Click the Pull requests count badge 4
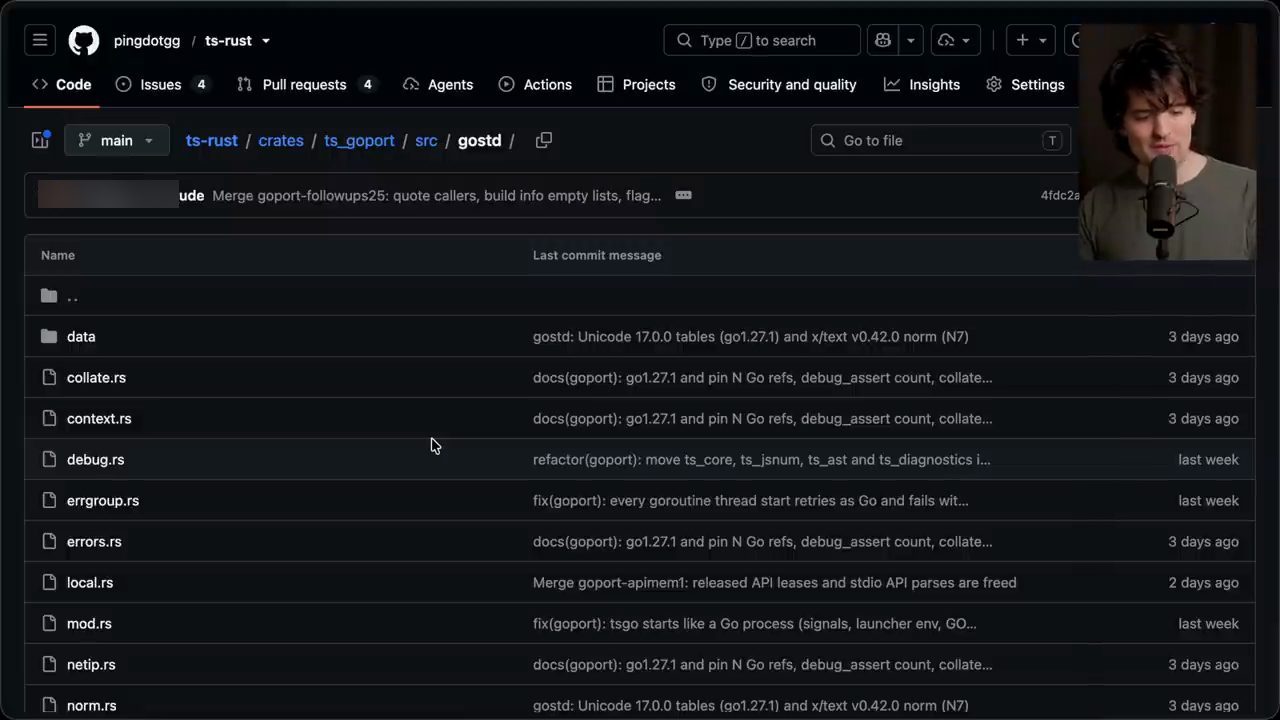Viewport: 1280px width, 720px height. click(x=367, y=84)
